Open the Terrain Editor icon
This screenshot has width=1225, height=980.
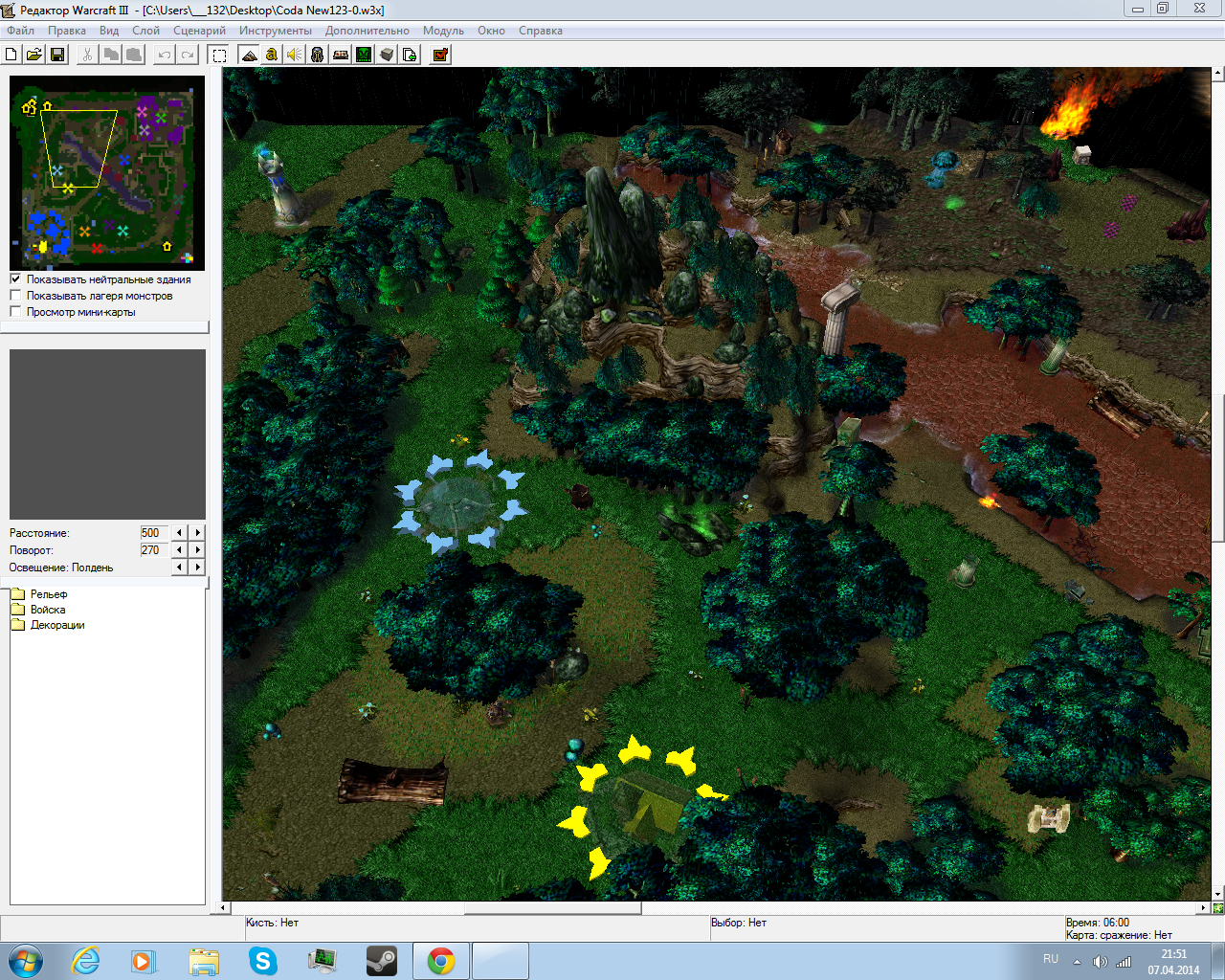249,55
